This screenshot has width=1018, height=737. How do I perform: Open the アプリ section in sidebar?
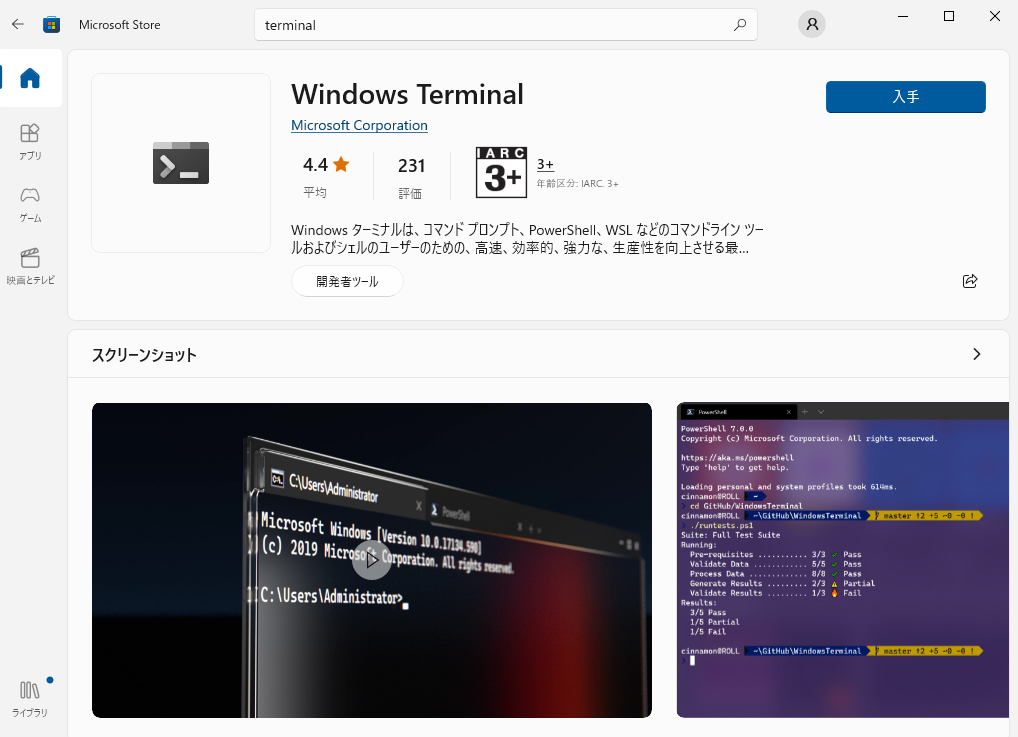[30, 142]
